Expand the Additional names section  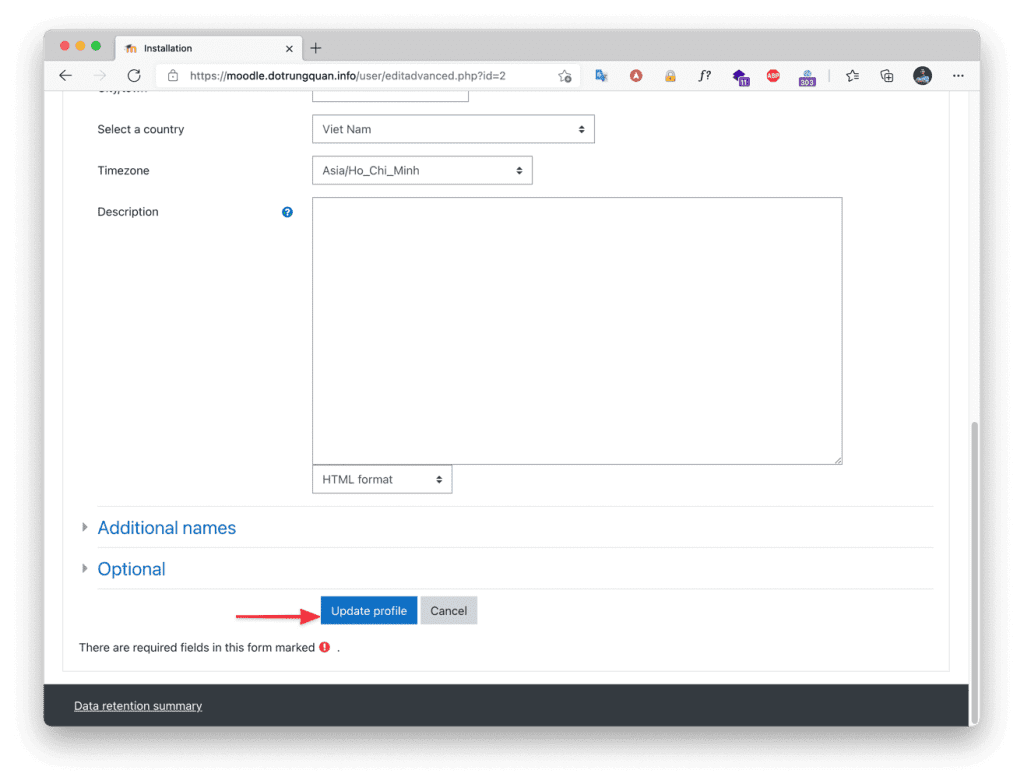(x=166, y=528)
